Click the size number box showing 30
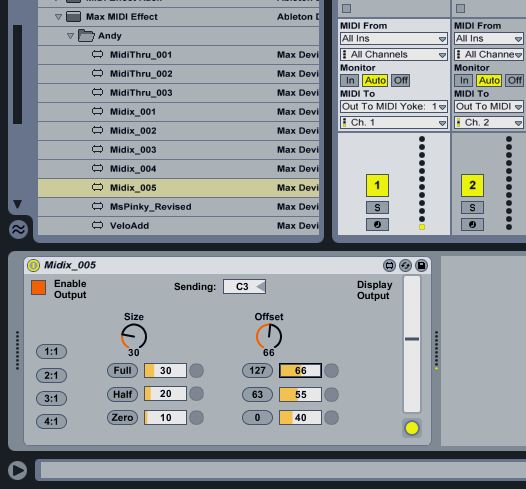This screenshot has width=526, height=489. pos(165,371)
